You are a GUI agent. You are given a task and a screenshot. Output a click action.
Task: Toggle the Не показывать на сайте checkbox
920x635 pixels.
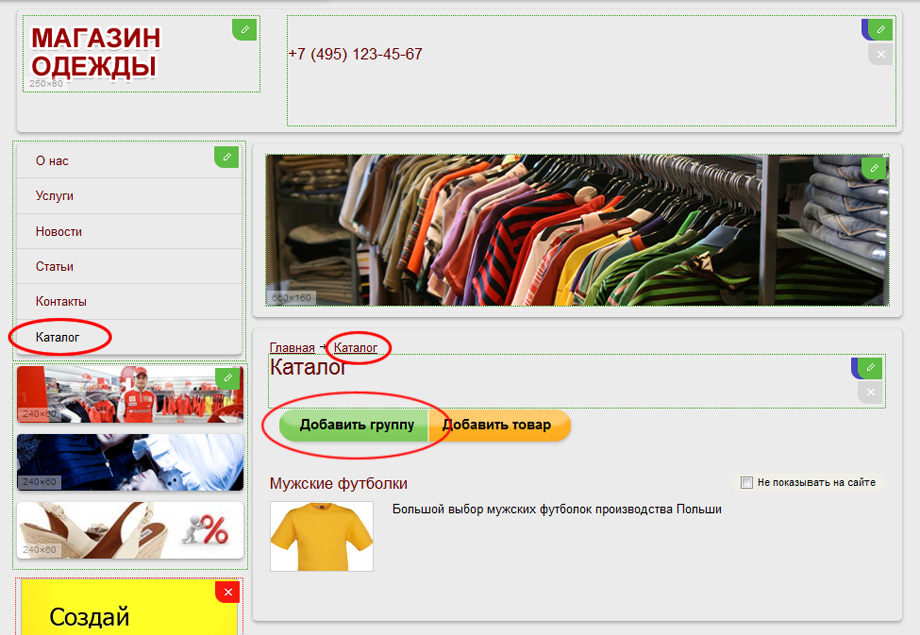(746, 483)
